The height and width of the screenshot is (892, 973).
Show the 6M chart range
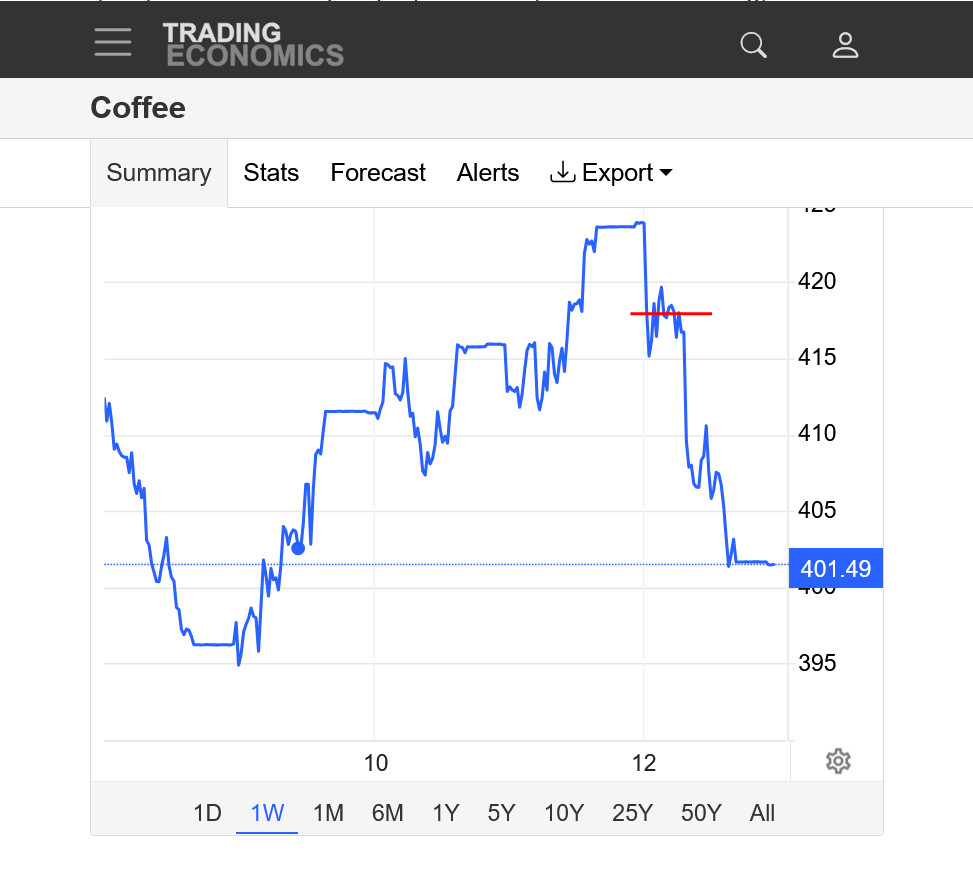click(387, 813)
